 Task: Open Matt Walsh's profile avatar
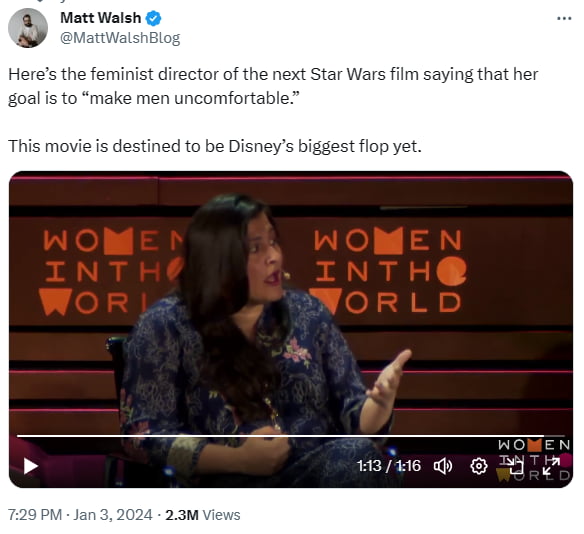point(28,28)
